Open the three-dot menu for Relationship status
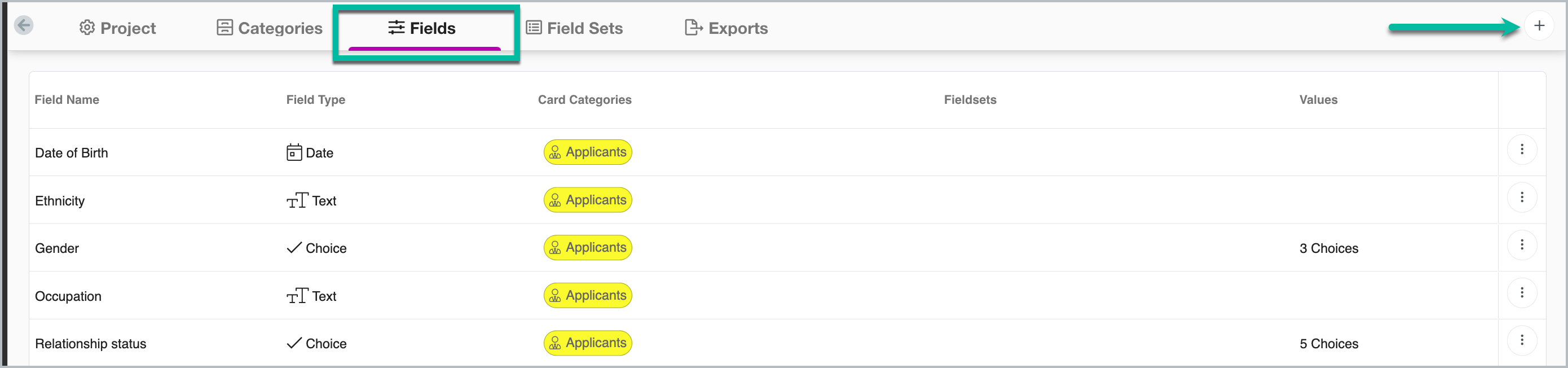The image size is (1568, 368). [x=1521, y=340]
